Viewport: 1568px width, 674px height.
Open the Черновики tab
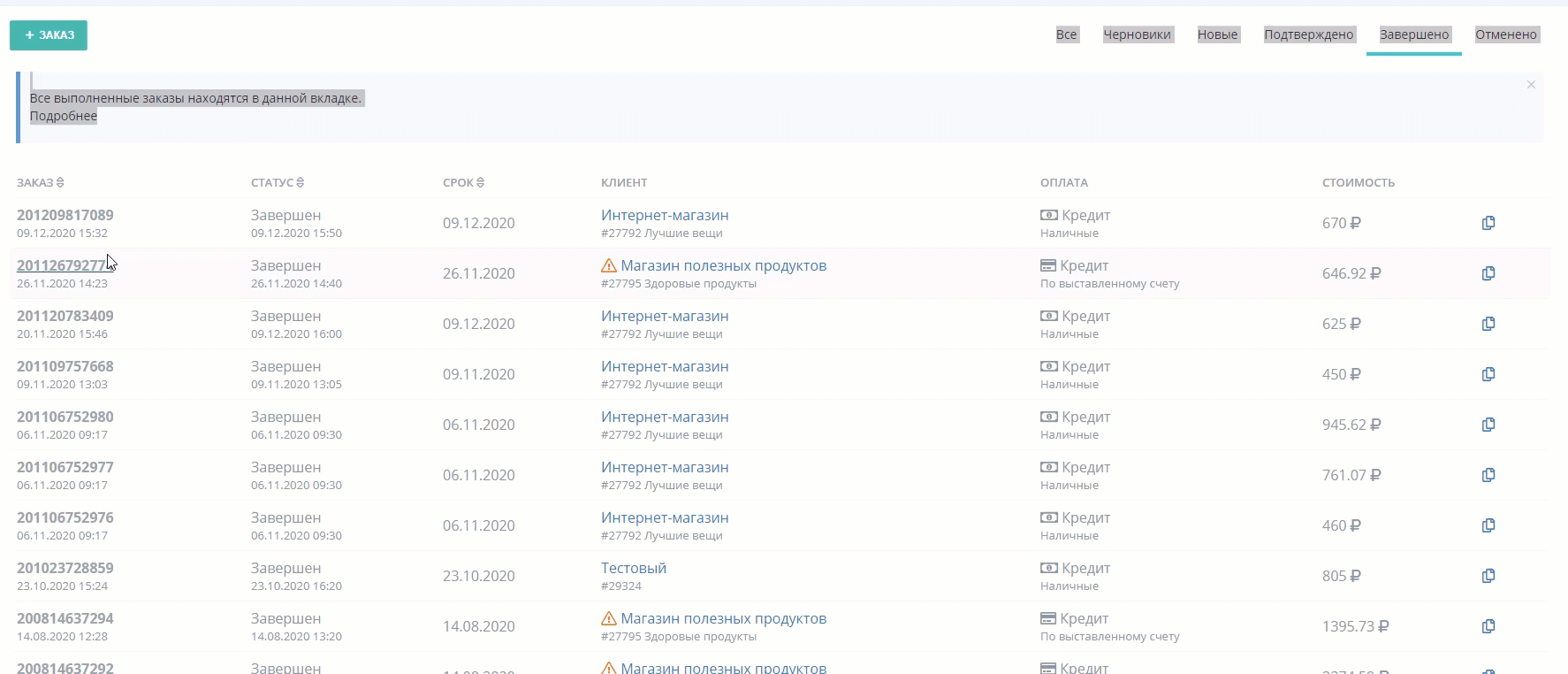click(x=1137, y=34)
